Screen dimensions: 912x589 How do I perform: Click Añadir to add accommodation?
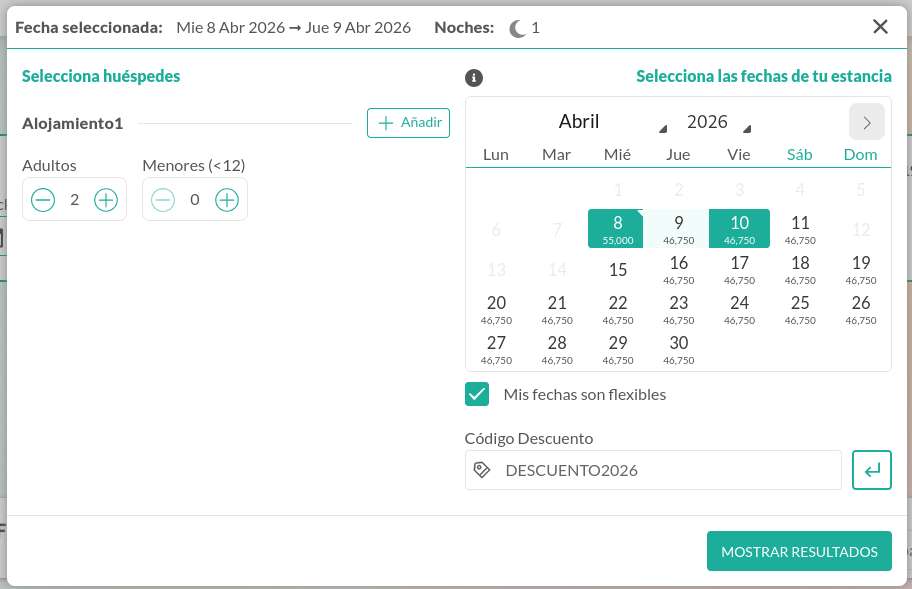click(408, 122)
